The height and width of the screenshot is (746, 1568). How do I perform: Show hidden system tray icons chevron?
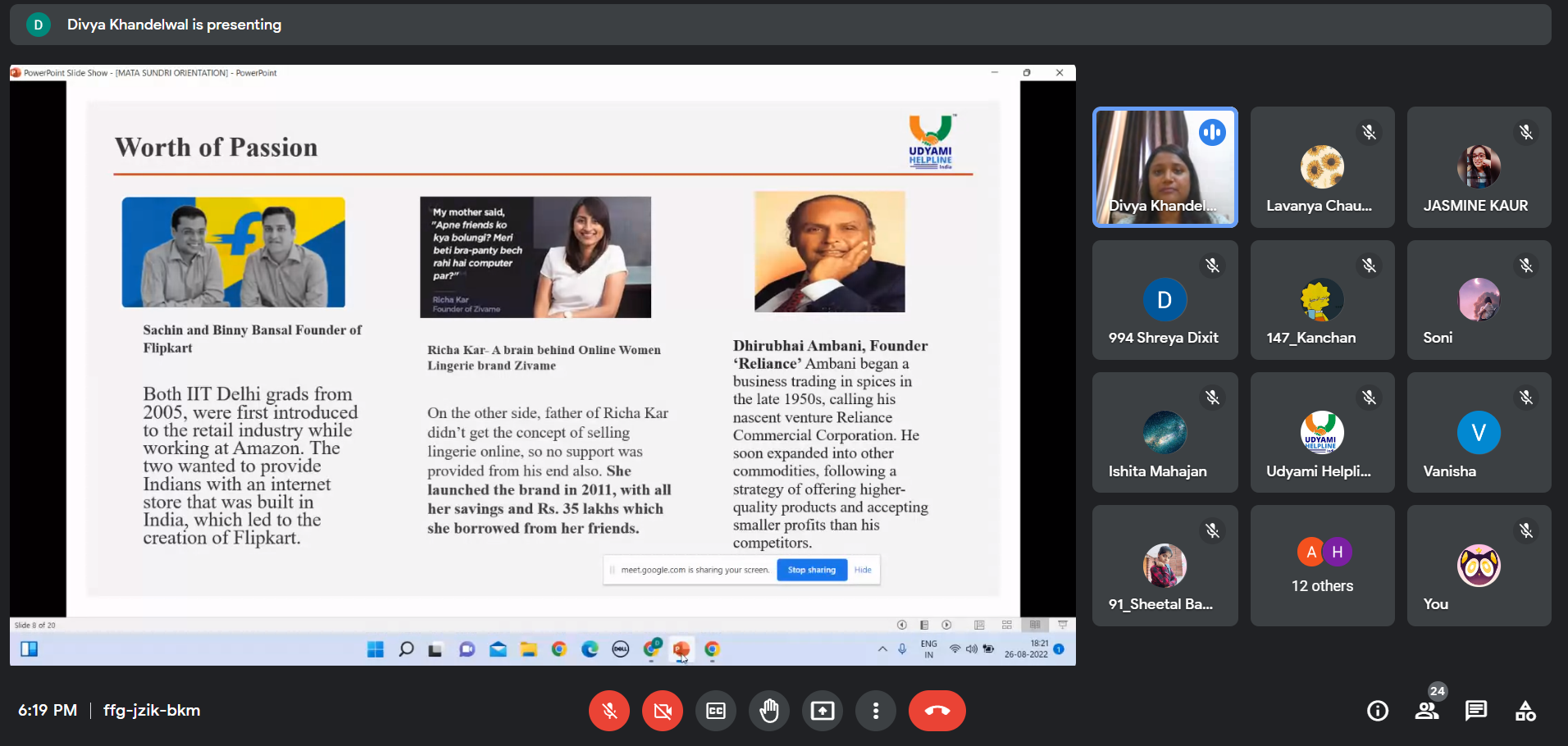(x=882, y=649)
